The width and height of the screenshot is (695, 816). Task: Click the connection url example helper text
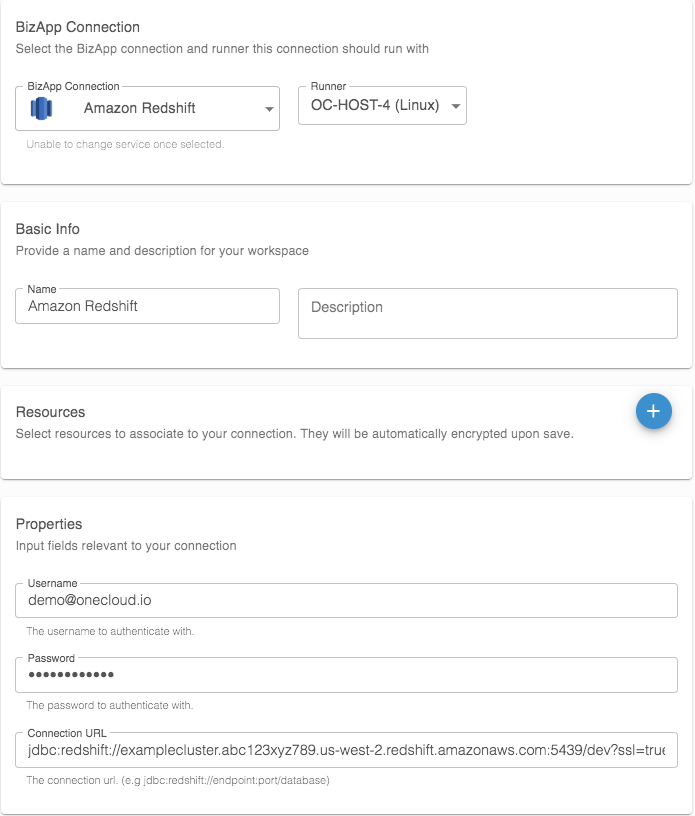click(x=178, y=780)
